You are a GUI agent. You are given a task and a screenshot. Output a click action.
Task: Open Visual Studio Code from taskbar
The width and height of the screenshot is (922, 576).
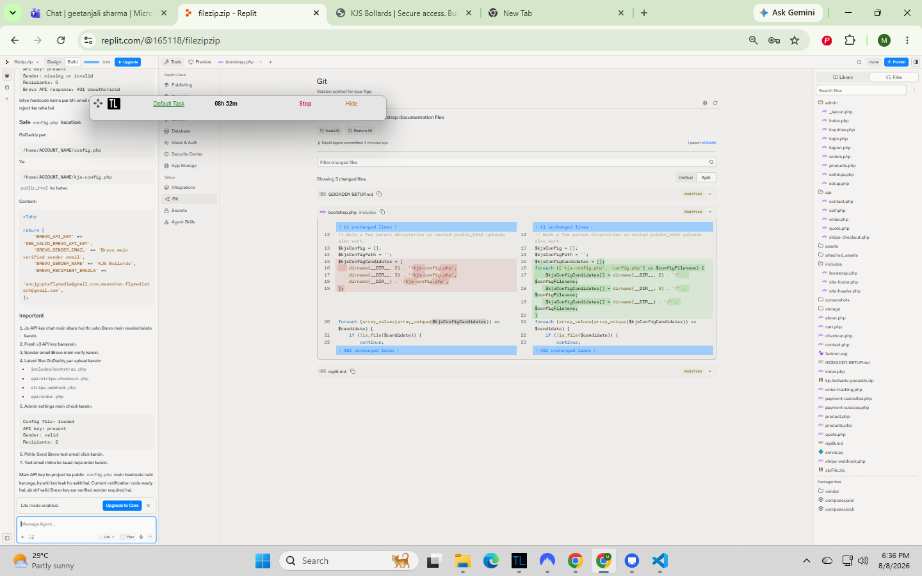click(x=660, y=561)
